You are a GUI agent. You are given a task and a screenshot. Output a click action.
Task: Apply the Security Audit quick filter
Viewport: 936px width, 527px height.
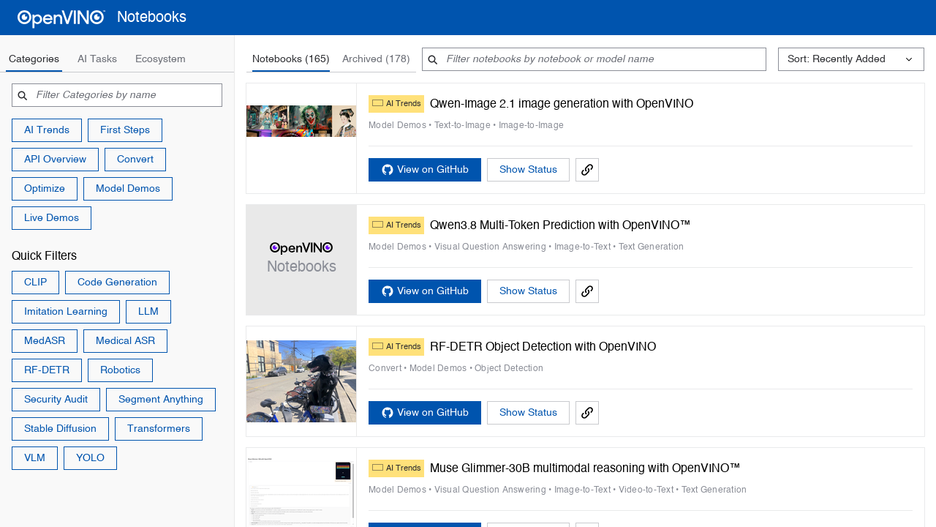coord(56,399)
